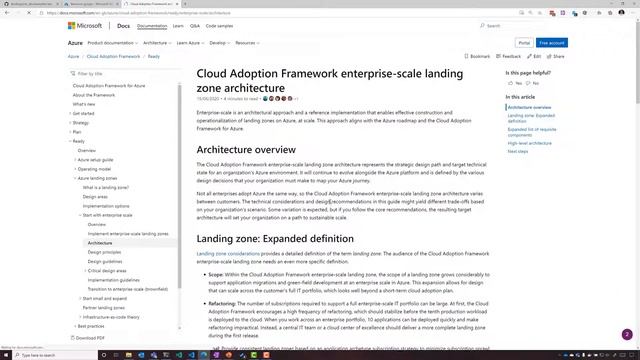Expand the Get started tree node

point(70,113)
